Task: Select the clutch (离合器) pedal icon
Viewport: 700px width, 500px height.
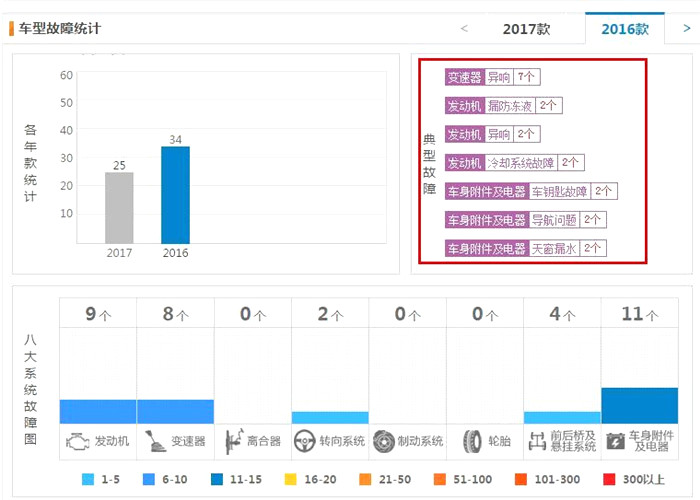Action: (x=233, y=440)
